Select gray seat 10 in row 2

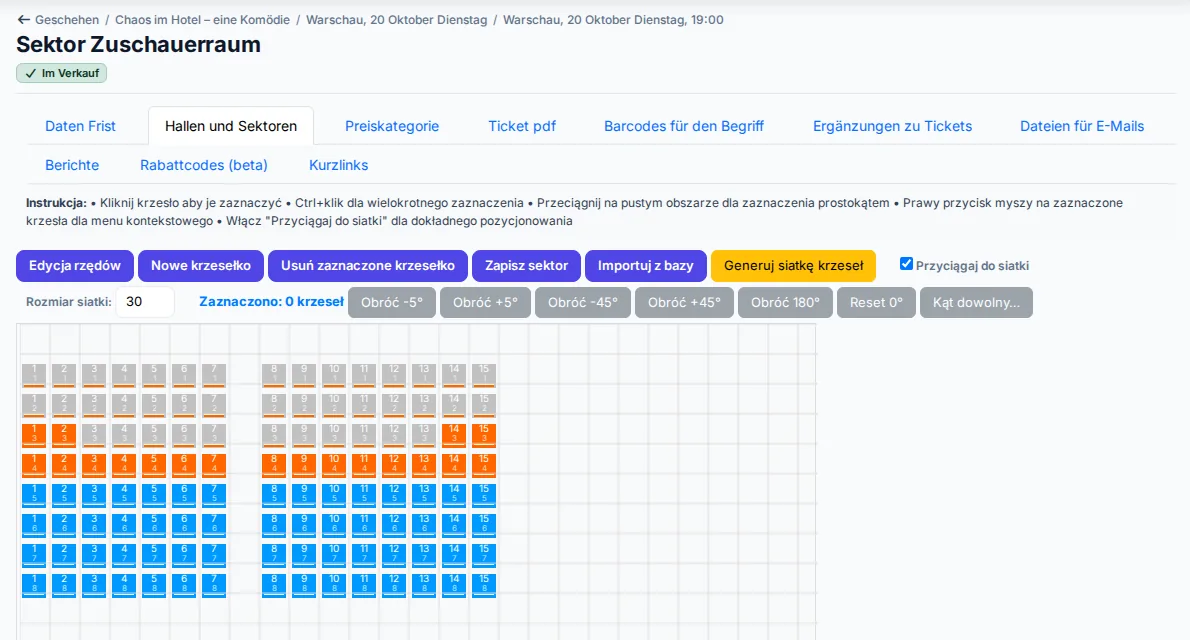tap(334, 405)
